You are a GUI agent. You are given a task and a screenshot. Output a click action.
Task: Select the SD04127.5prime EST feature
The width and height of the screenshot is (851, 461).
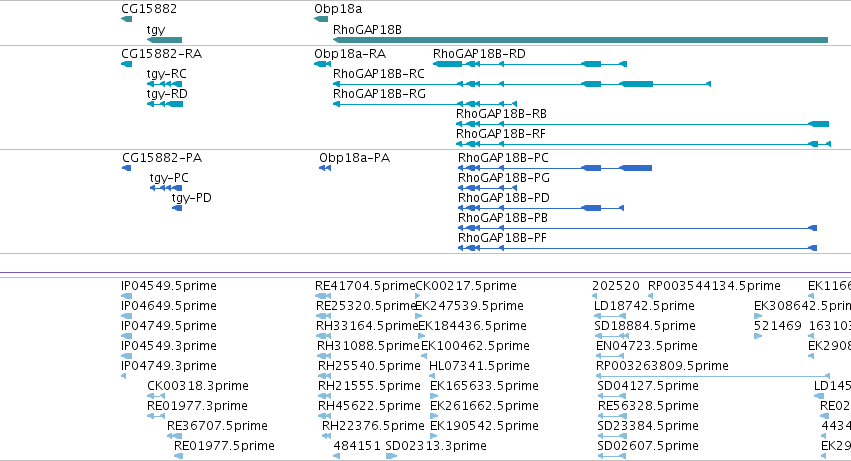click(x=611, y=396)
